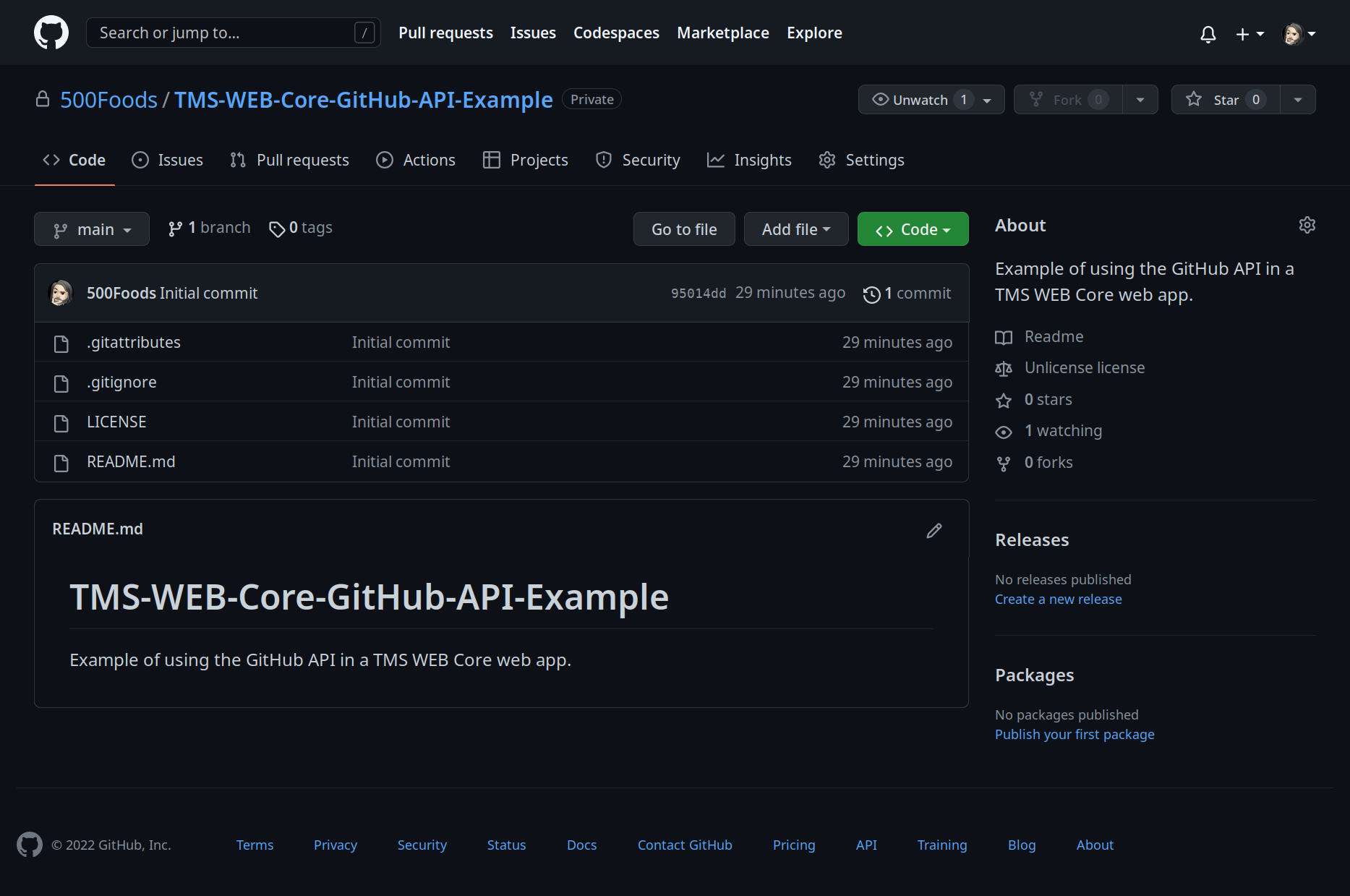This screenshot has height=896, width=1350.
Task: Focus the Search or jump to field
Action: click(224, 33)
